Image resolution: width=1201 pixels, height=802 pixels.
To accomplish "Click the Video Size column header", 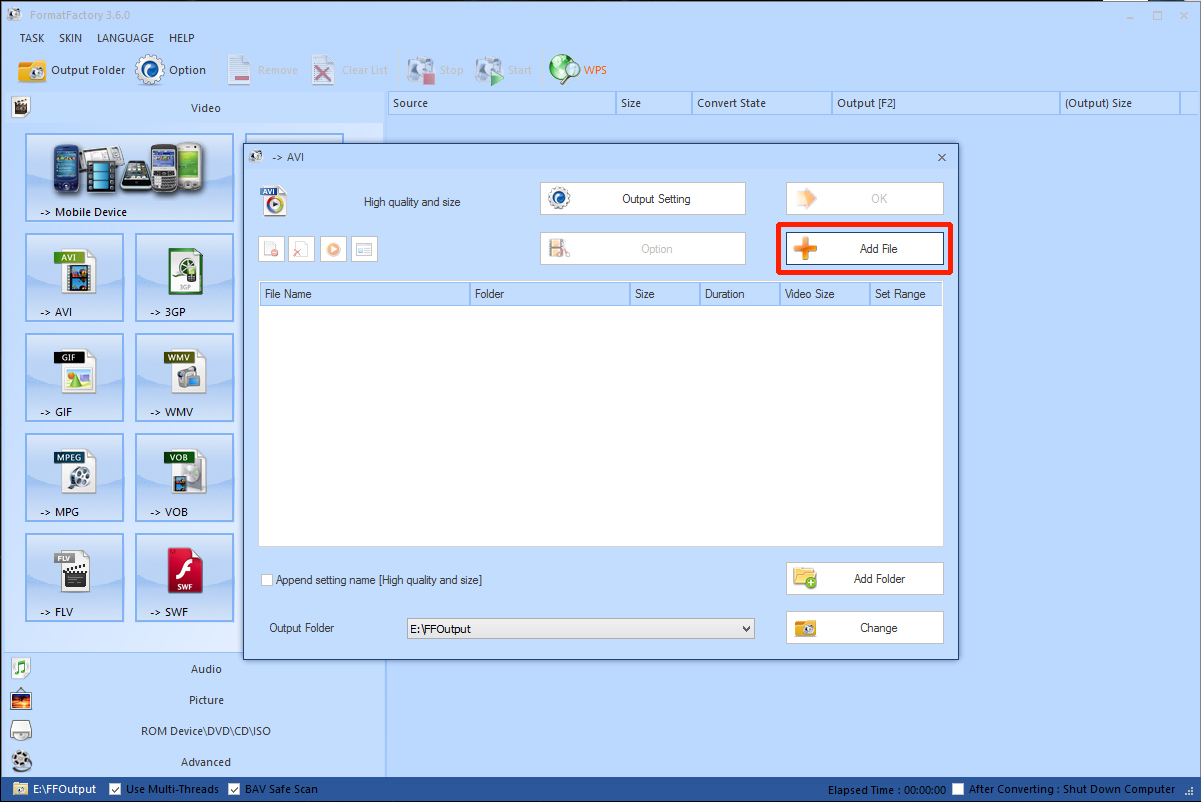I will 825,294.
